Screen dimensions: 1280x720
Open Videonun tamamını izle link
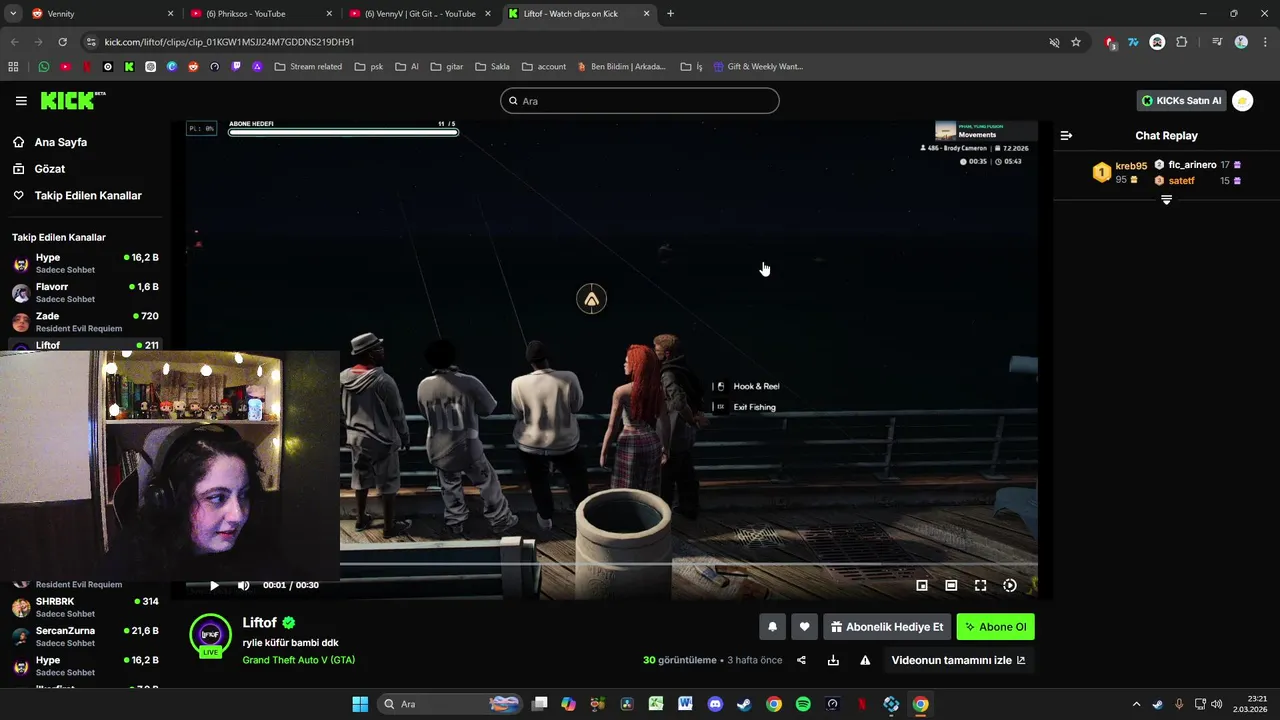coord(958,660)
